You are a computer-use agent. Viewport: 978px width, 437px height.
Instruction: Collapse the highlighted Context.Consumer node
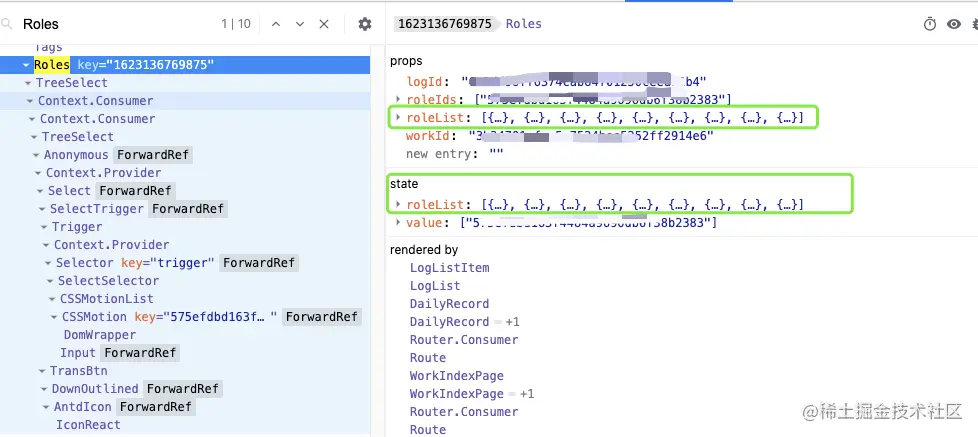30,101
